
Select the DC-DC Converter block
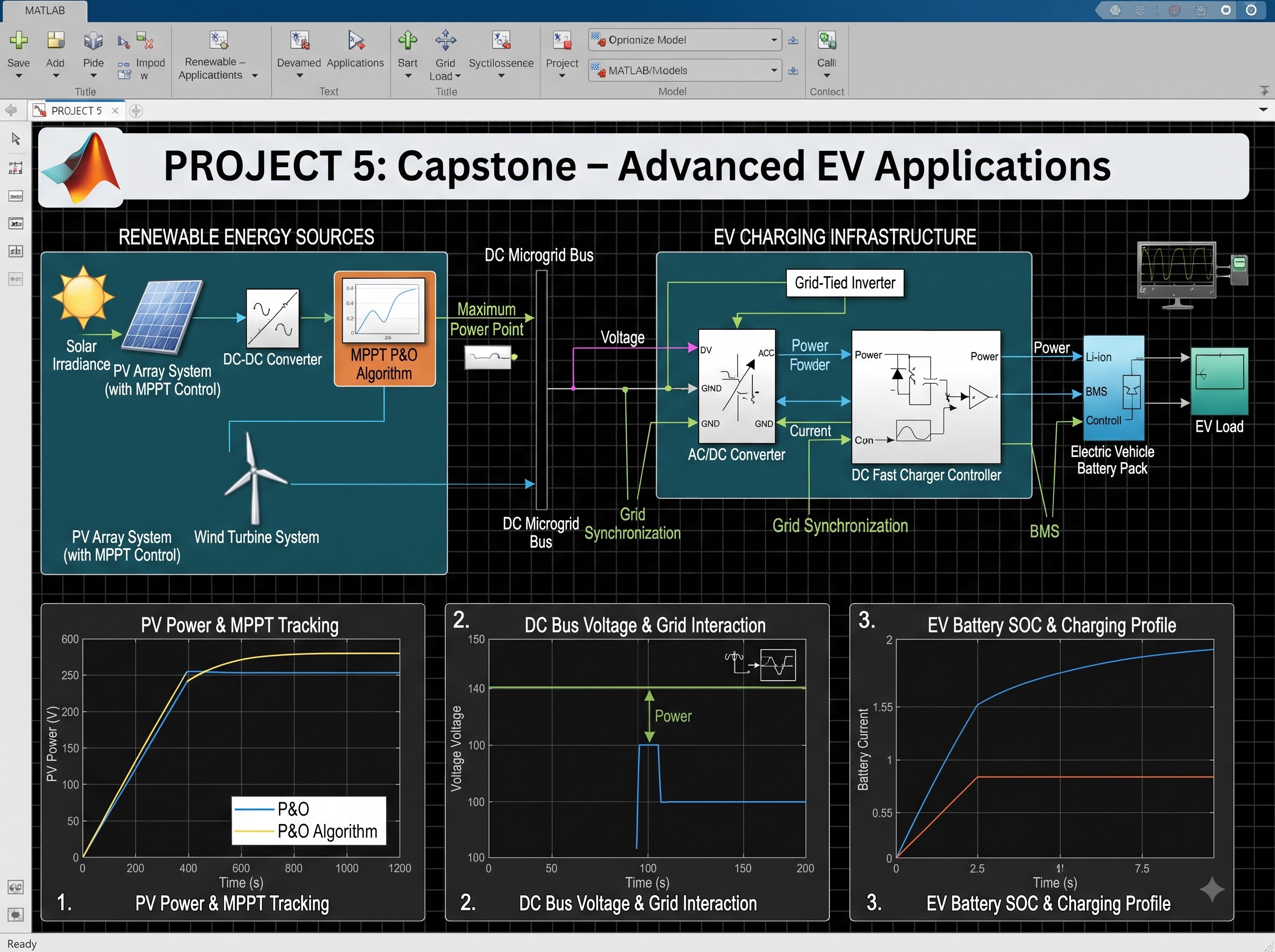click(x=273, y=318)
